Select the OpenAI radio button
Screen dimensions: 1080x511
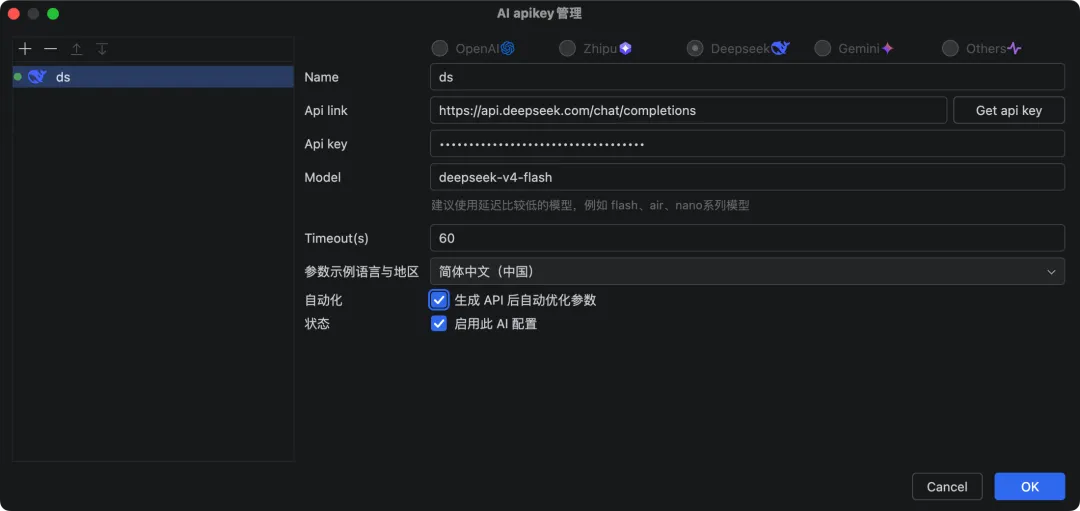click(439, 48)
